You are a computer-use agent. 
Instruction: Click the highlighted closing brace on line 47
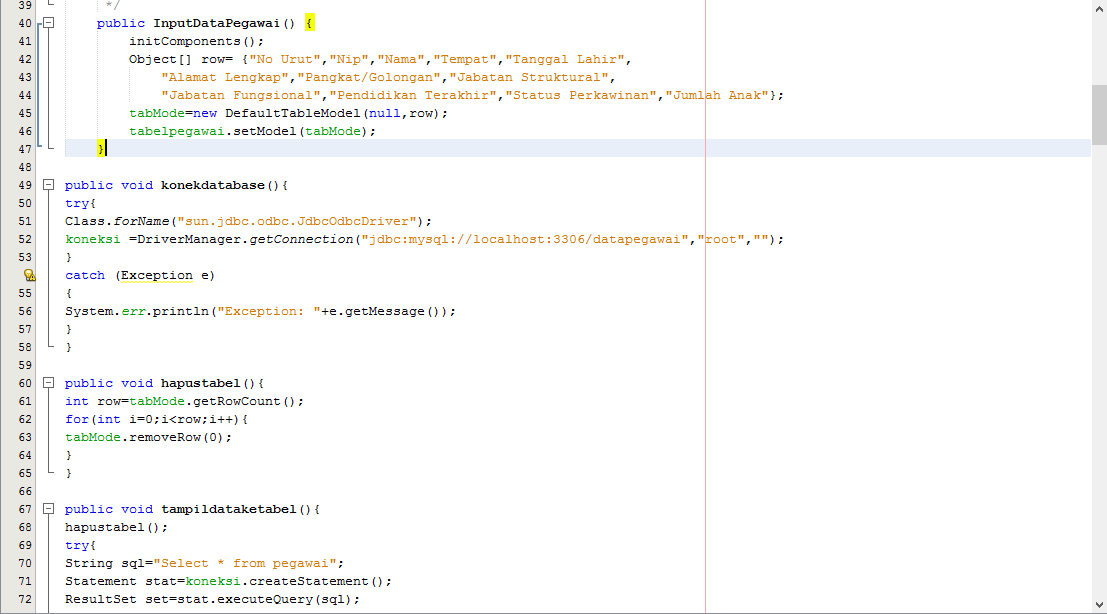pos(99,149)
